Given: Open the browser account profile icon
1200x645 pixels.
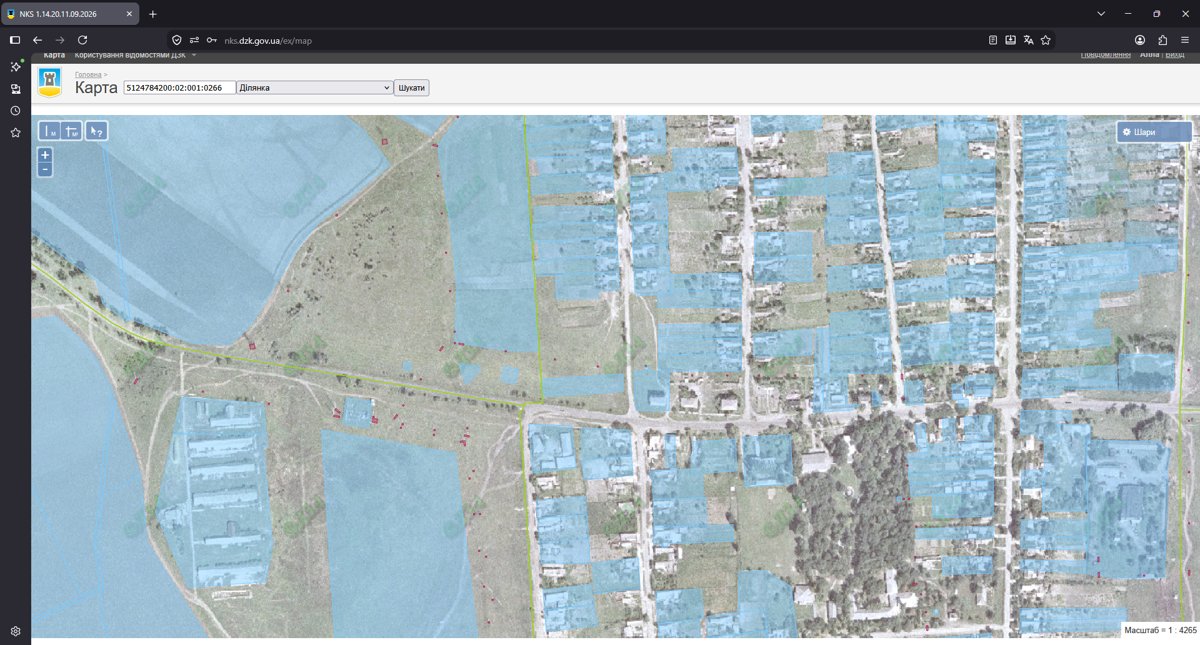Looking at the screenshot, I should (1140, 40).
